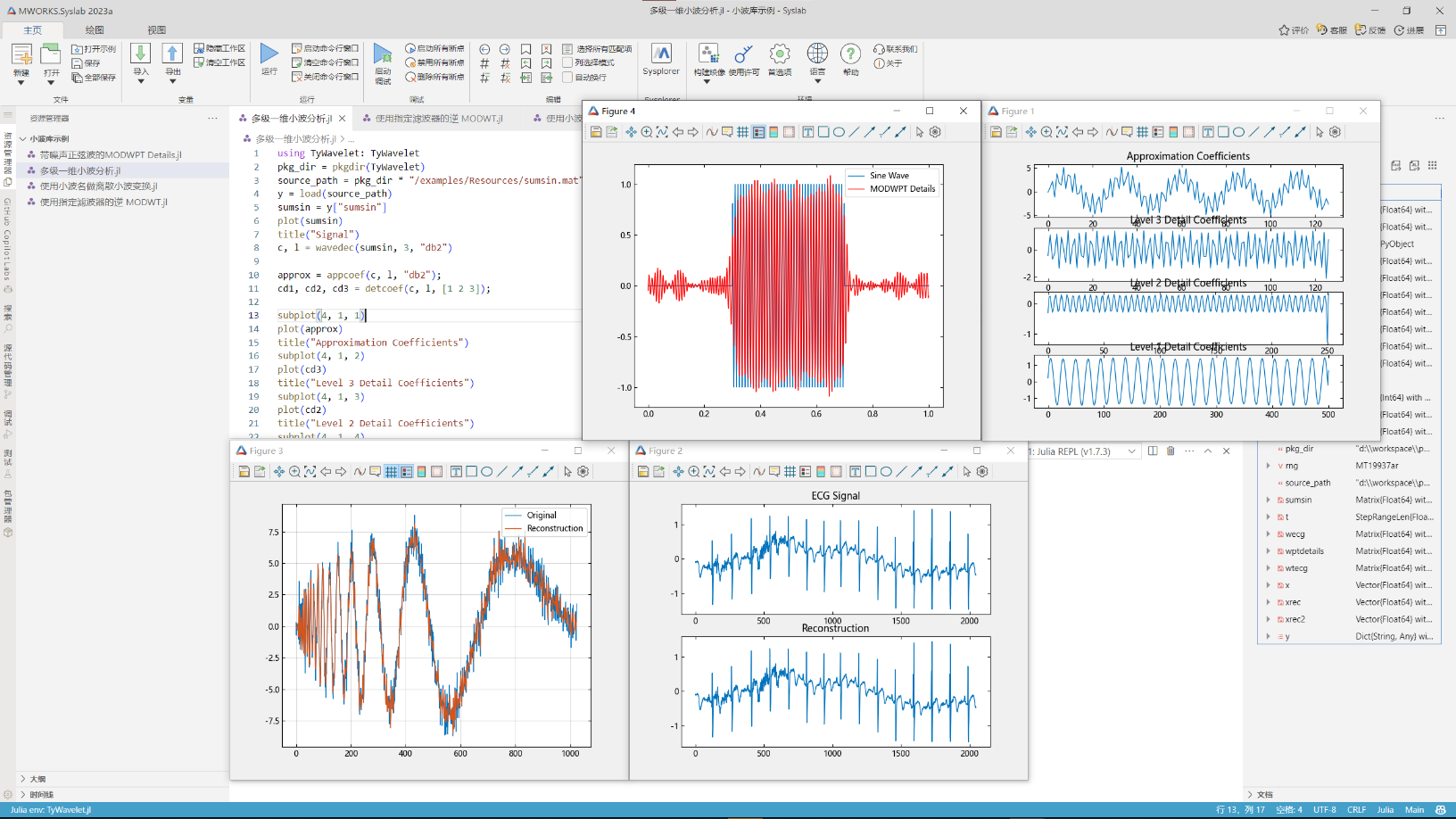This screenshot has height=819, width=1456.
Task: Click the Run (运行) play icon
Action: 269,54
